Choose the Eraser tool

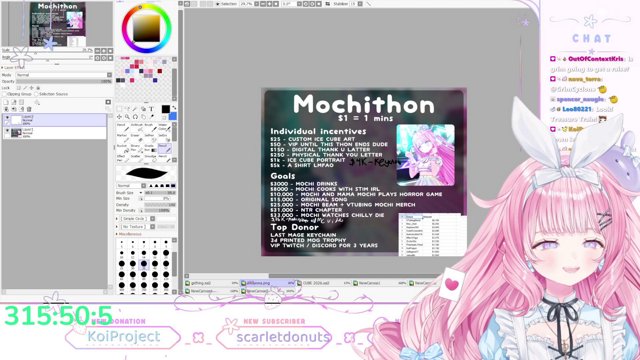(x=137, y=139)
